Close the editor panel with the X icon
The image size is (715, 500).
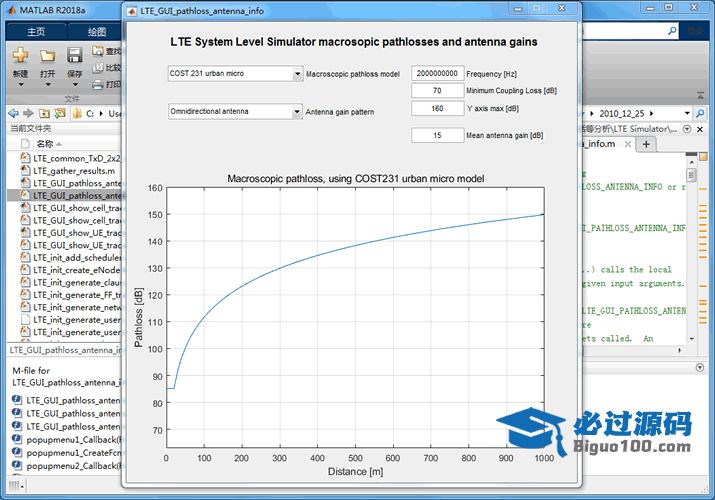click(700, 129)
